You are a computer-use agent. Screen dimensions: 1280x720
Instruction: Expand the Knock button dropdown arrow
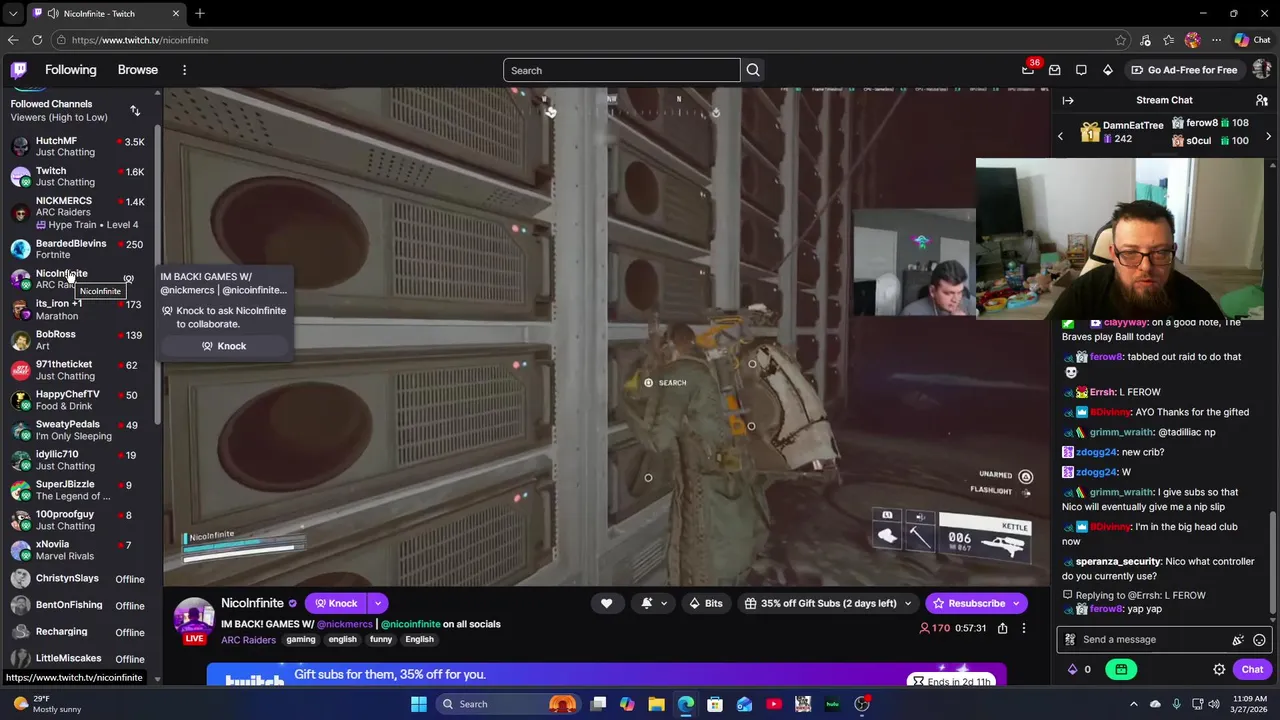click(377, 603)
